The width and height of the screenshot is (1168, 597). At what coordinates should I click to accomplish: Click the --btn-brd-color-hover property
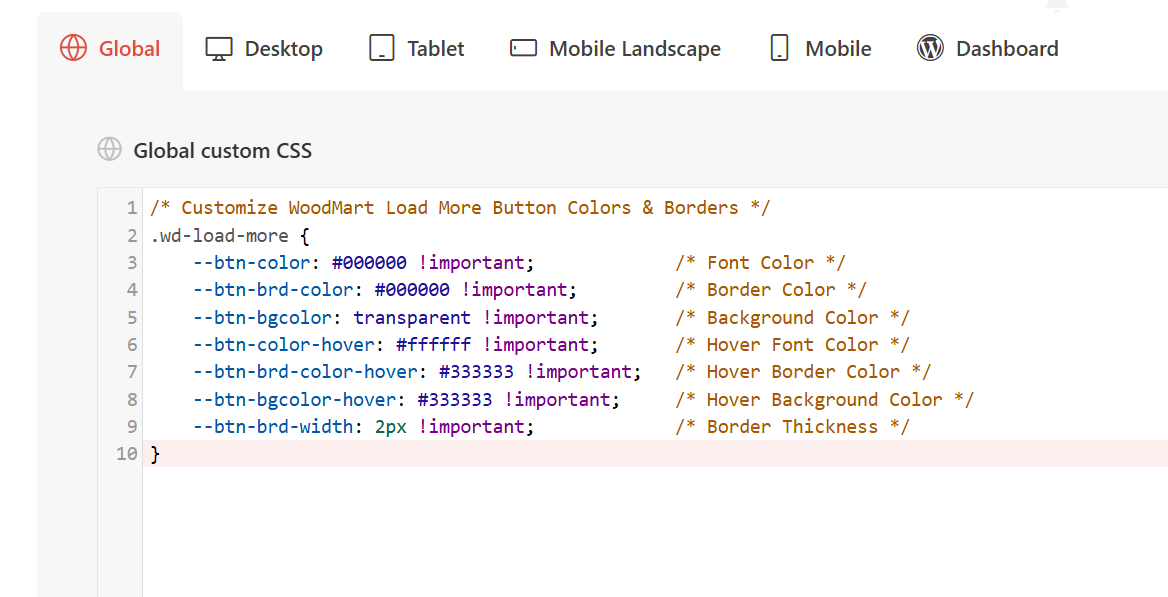click(305, 372)
